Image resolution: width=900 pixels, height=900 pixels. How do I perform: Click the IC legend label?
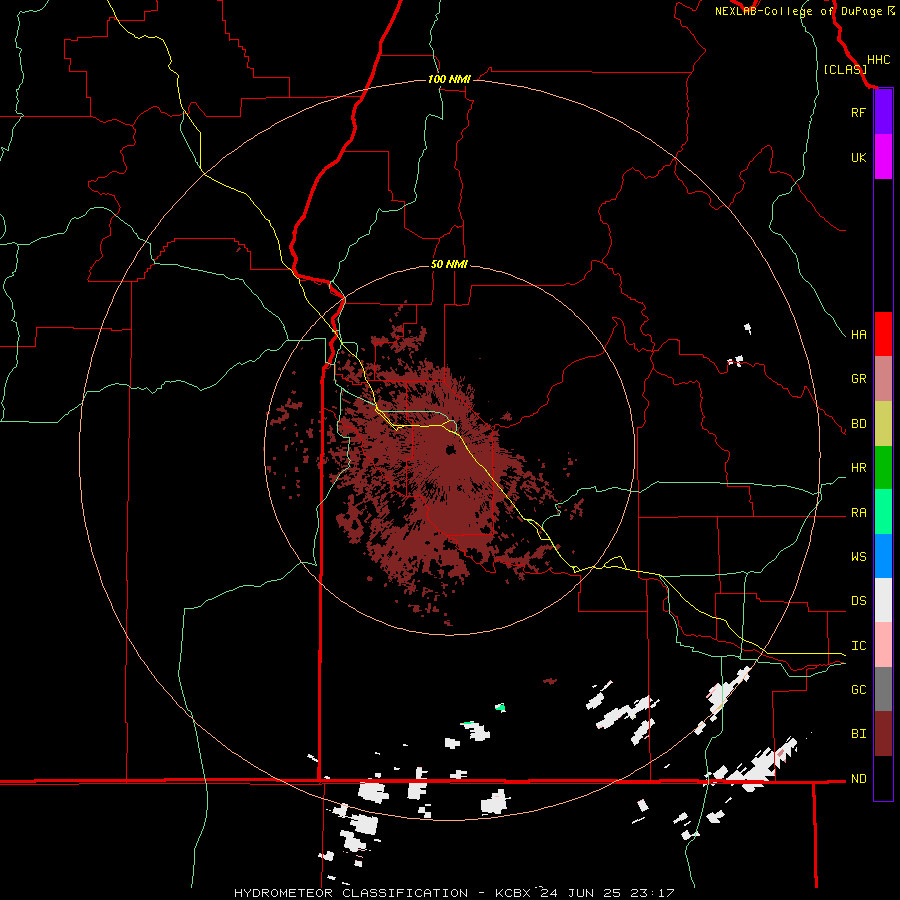tap(859, 646)
